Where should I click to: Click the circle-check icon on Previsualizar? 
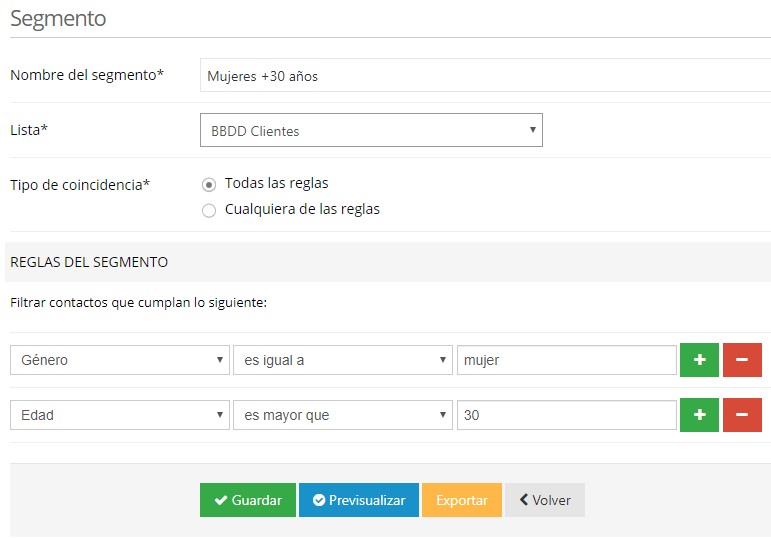(x=318, y=500)
